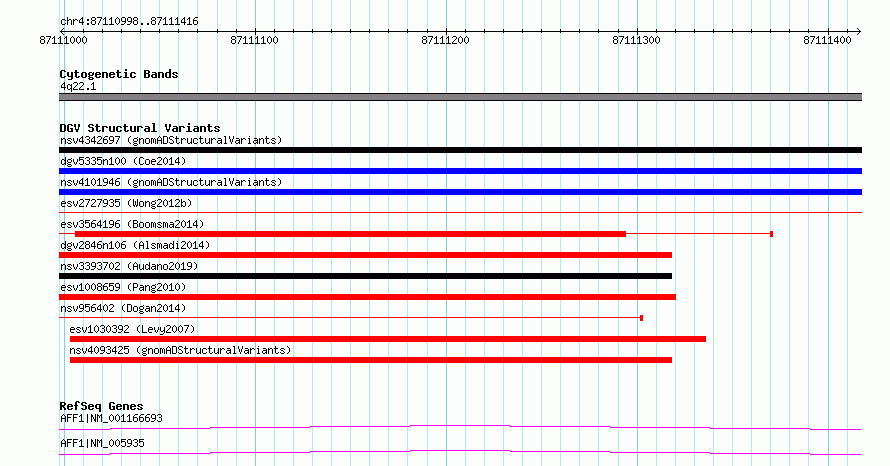Select dgv2846n106 (Alsmadi2014) label

[135, 245]
